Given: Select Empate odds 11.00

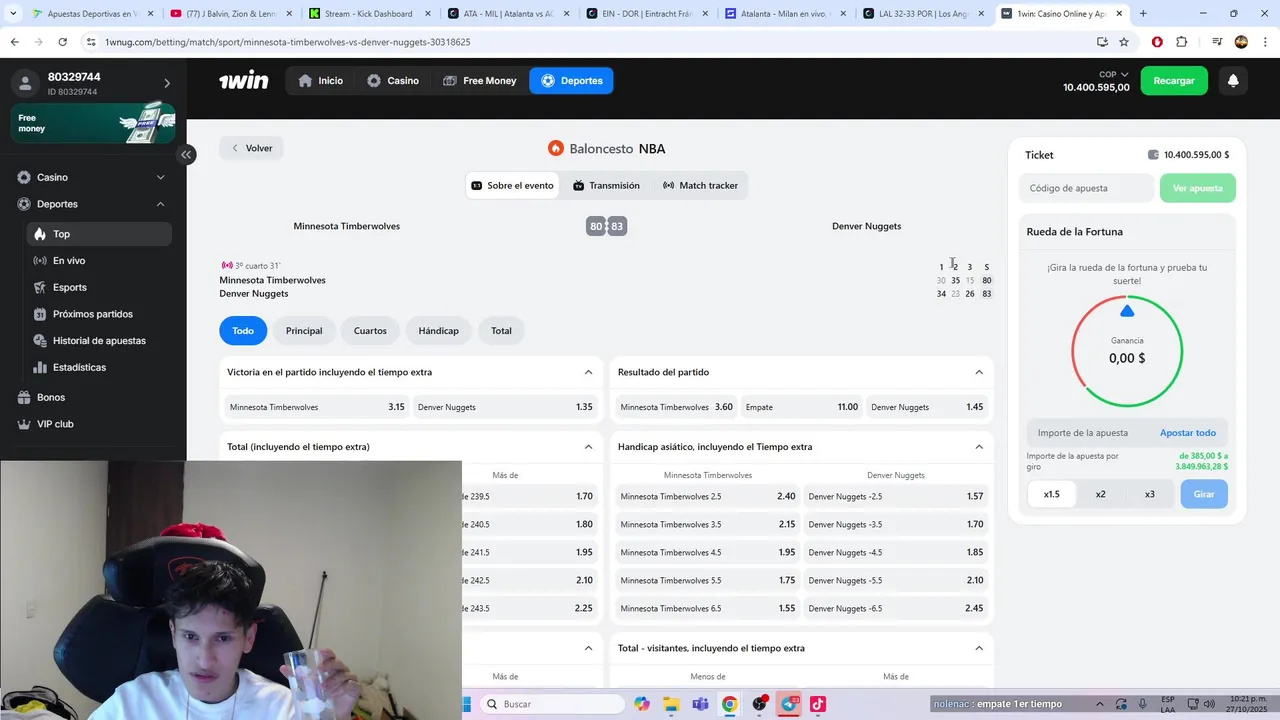Looking at the screenshot, I should 802,407.
